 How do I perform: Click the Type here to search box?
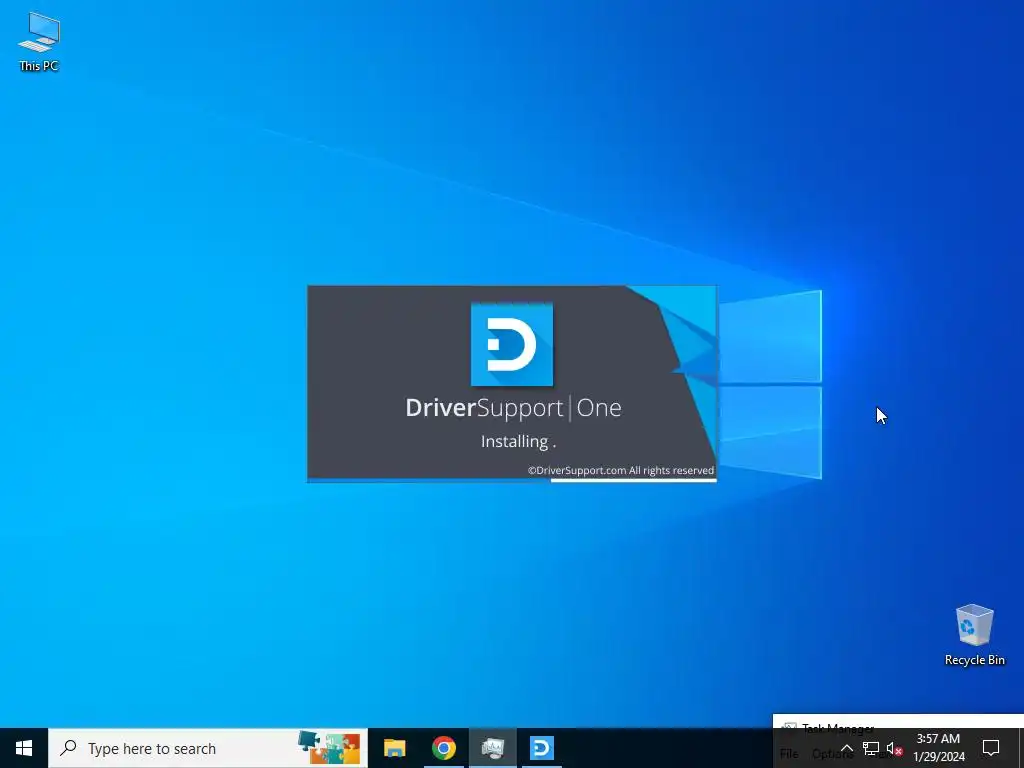click(x=208, y=748)
